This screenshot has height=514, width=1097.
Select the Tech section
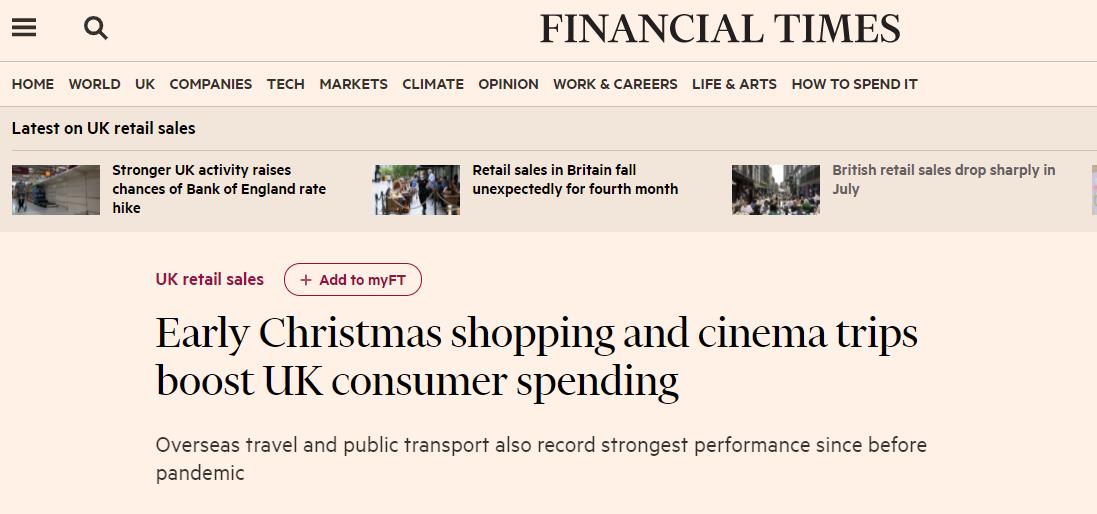[286, 84]
